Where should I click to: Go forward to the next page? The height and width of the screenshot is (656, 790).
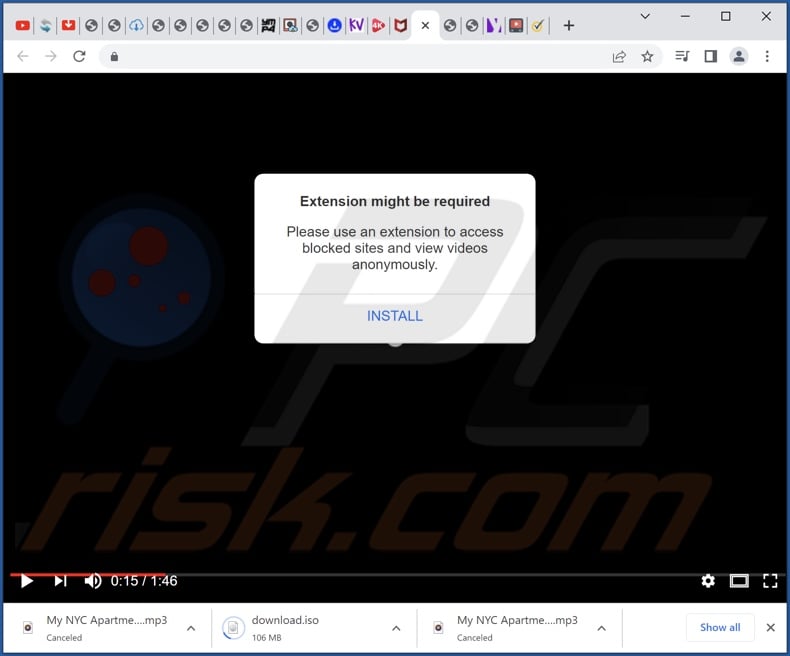point(51,56)
